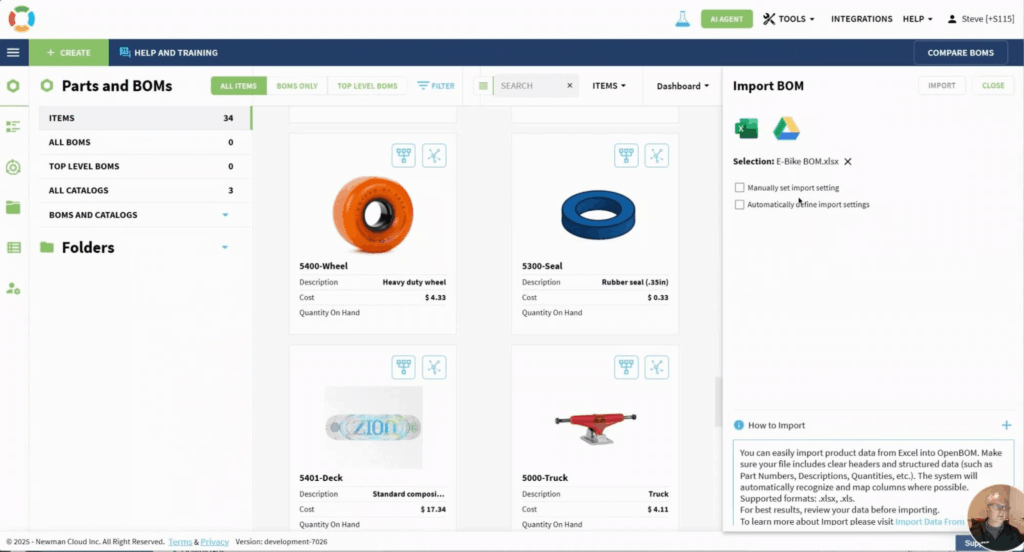The width and height of the screenshot is (1024, 552).
Task: Click the OpenBOM logo icon
Action: tap(22, 19)
